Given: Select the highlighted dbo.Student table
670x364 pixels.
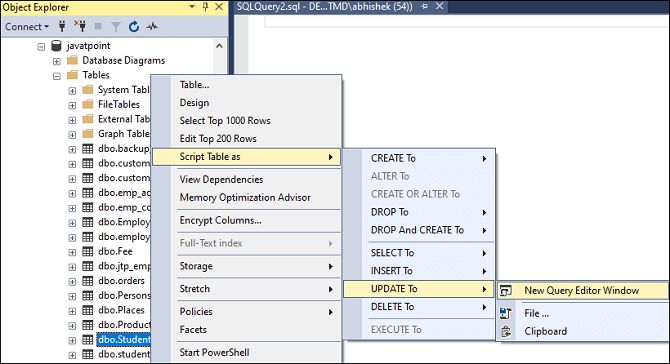Looking at the screenshot, I should tap(124, 339).
